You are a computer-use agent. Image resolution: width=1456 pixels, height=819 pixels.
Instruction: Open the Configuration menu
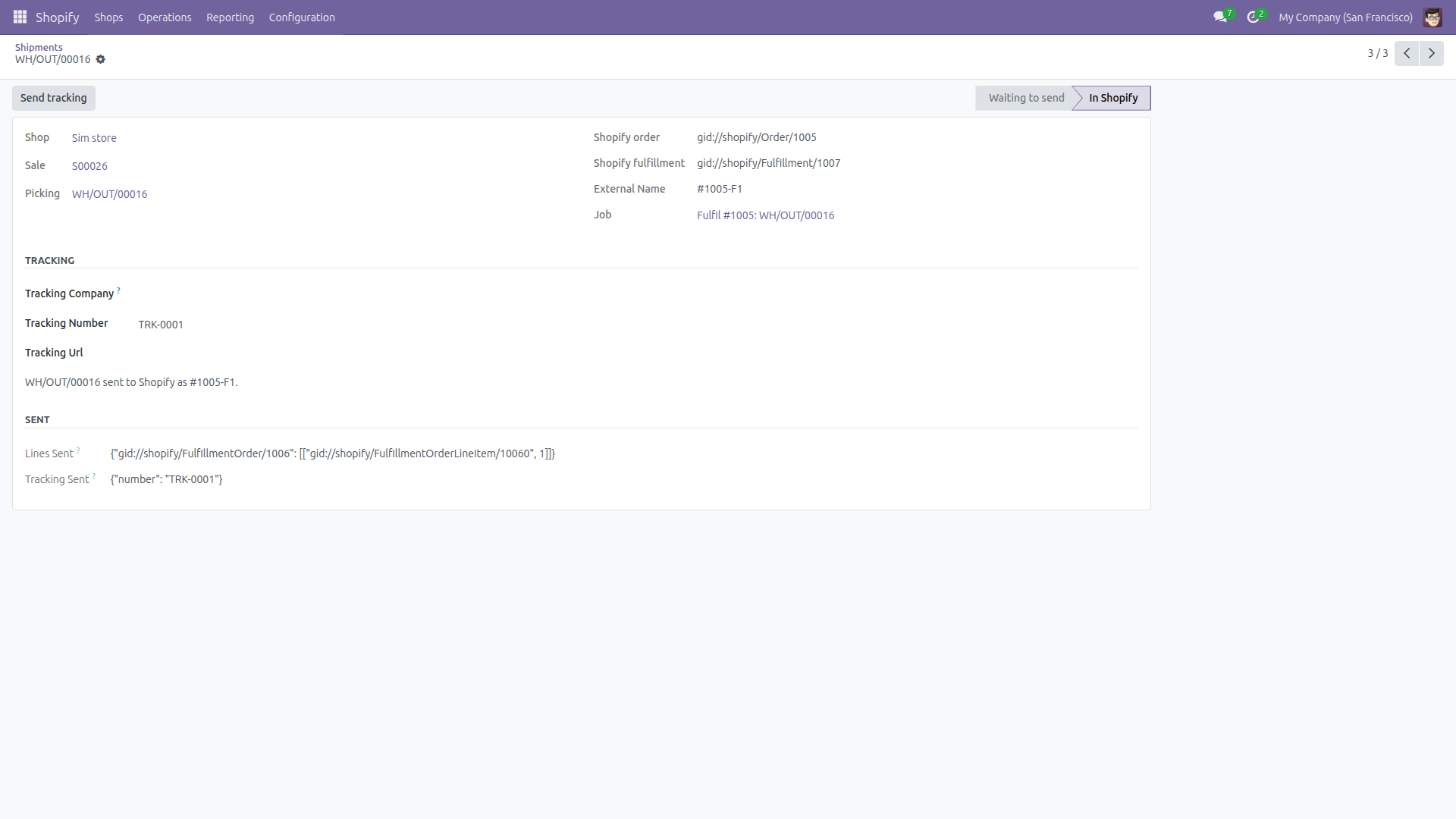(x=302, y=17)
